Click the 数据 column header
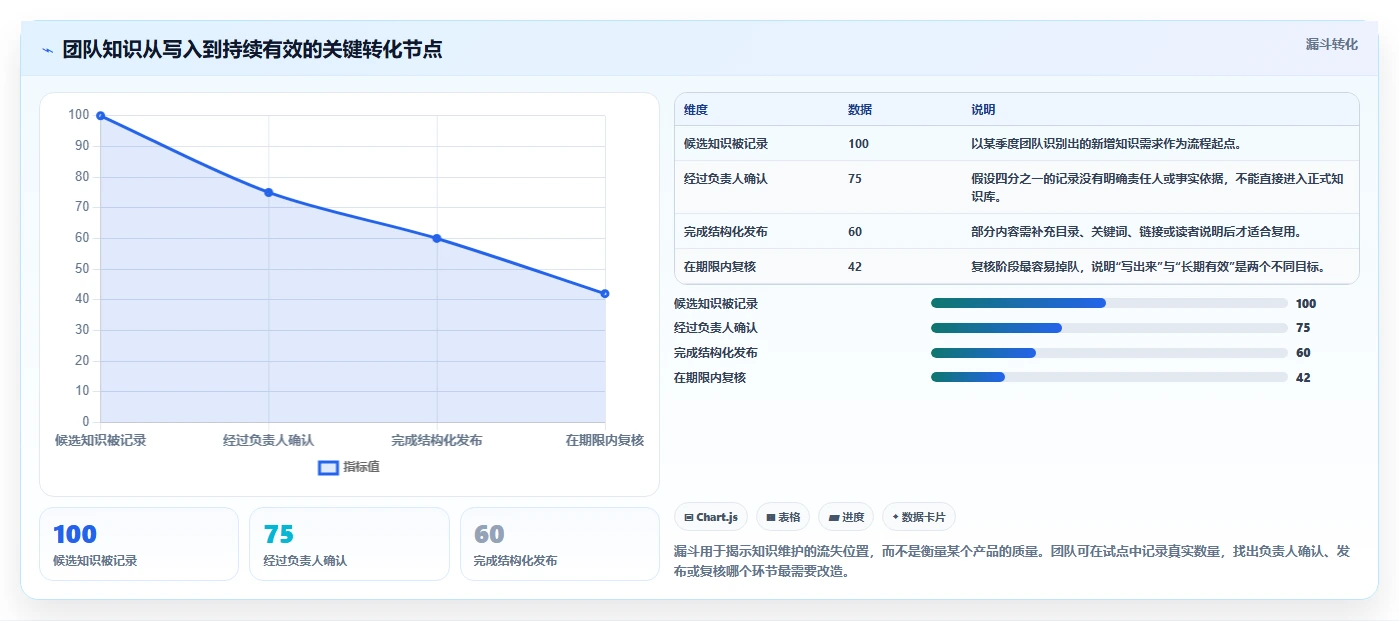Image resolution: width=1399 pixels, height=621 pixels. pos(860,110)
